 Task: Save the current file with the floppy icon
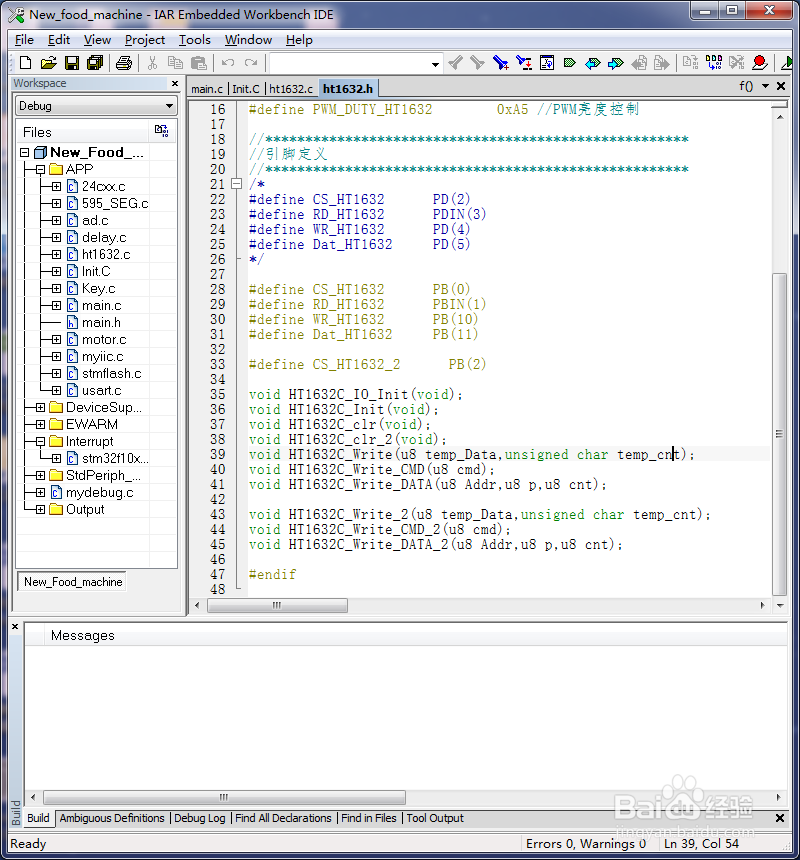point(72,63)
